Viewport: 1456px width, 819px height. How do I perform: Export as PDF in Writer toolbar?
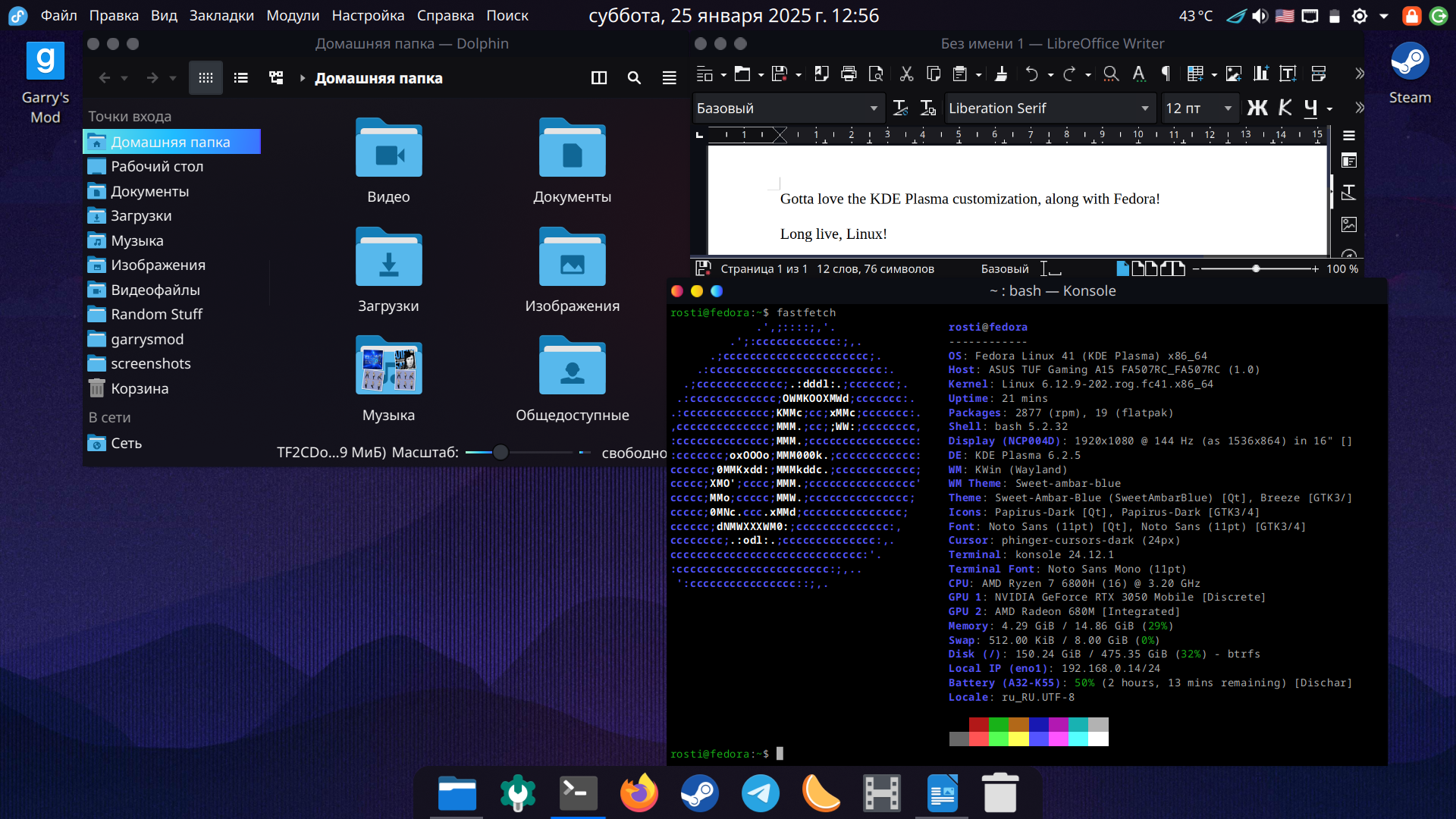pos(821,74)
